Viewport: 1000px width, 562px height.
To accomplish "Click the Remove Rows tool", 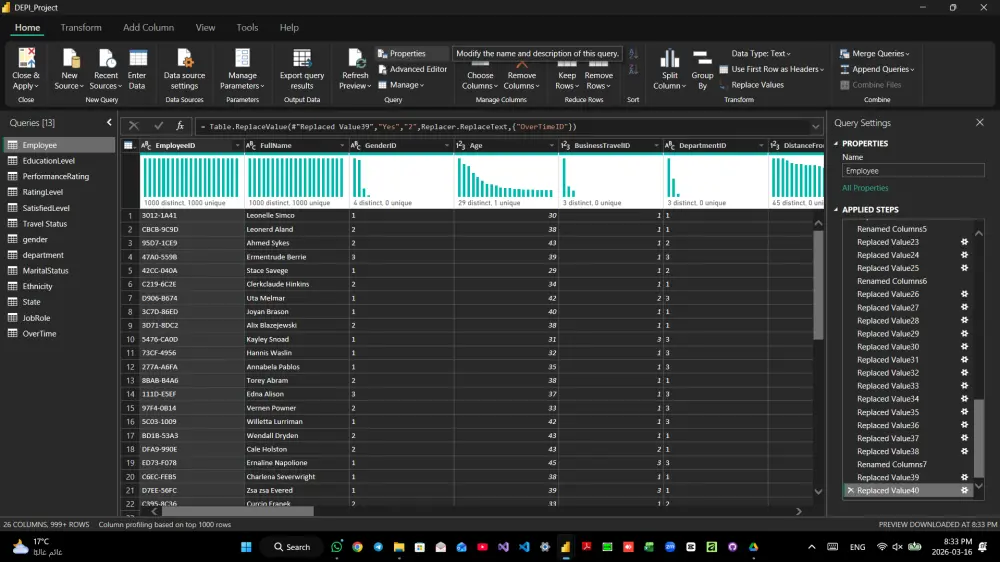I will click(598, 75).
